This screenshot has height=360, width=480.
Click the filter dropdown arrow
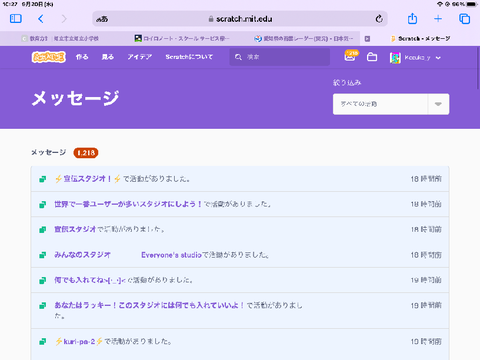[438, 104]
